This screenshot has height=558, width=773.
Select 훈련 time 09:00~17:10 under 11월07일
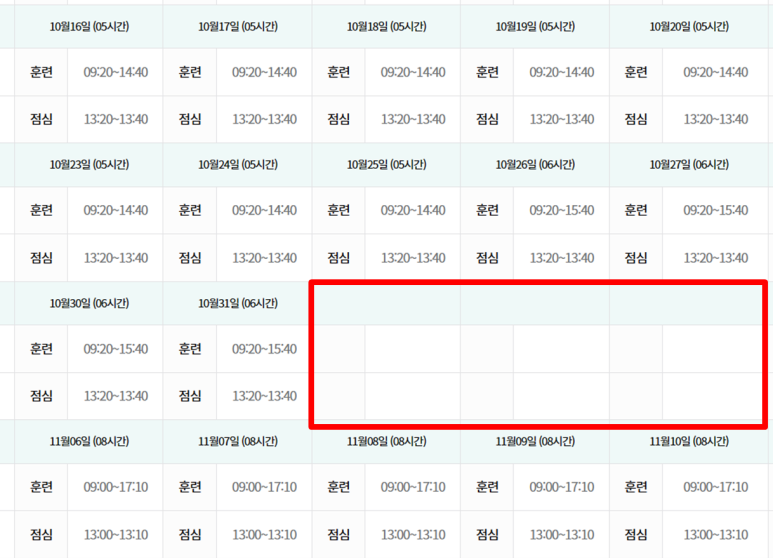tap(265, 487)
